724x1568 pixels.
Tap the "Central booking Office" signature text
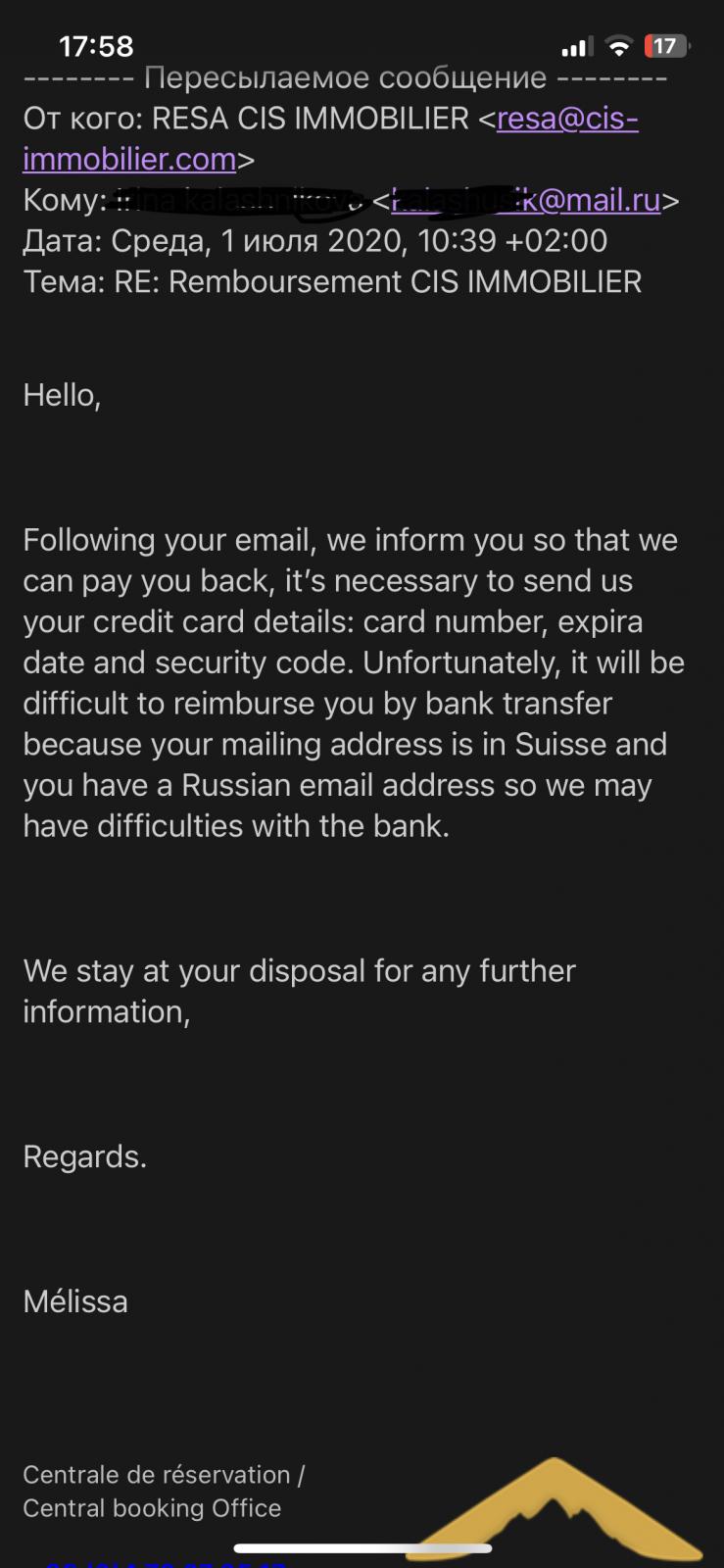tap(152, 1508)
